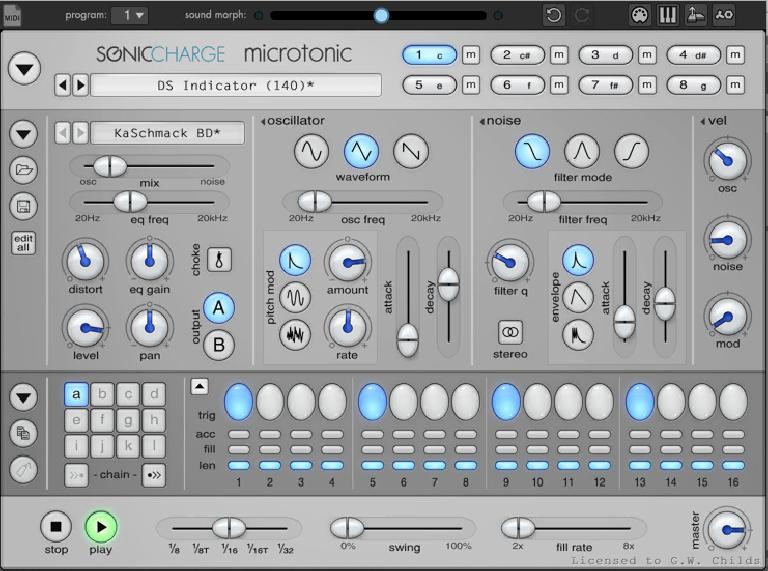Click the DS Indicator preset name field
The image size is (768, 571).
click(x=236, y=86)
